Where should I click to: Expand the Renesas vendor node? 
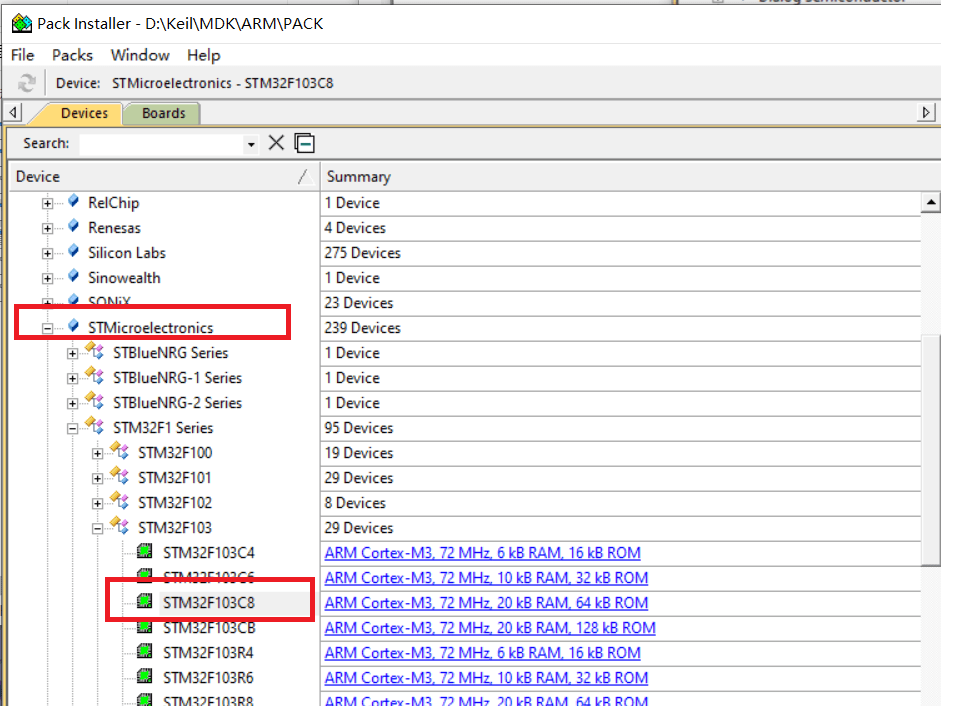point(48,228)
